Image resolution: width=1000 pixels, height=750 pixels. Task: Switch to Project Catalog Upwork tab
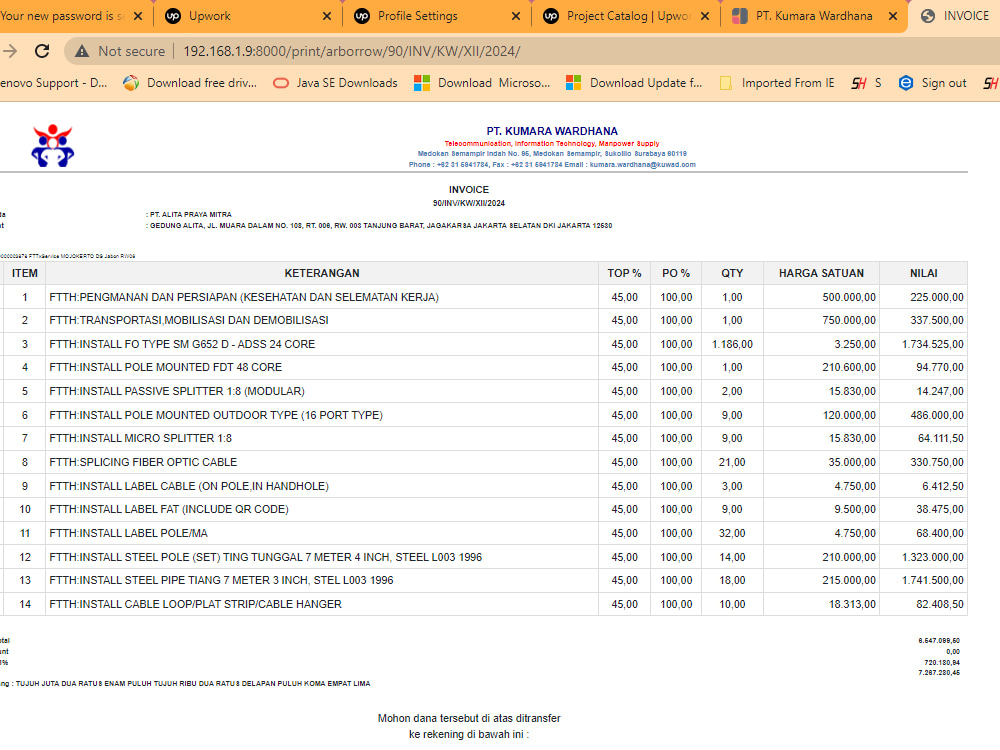(625, 16)
